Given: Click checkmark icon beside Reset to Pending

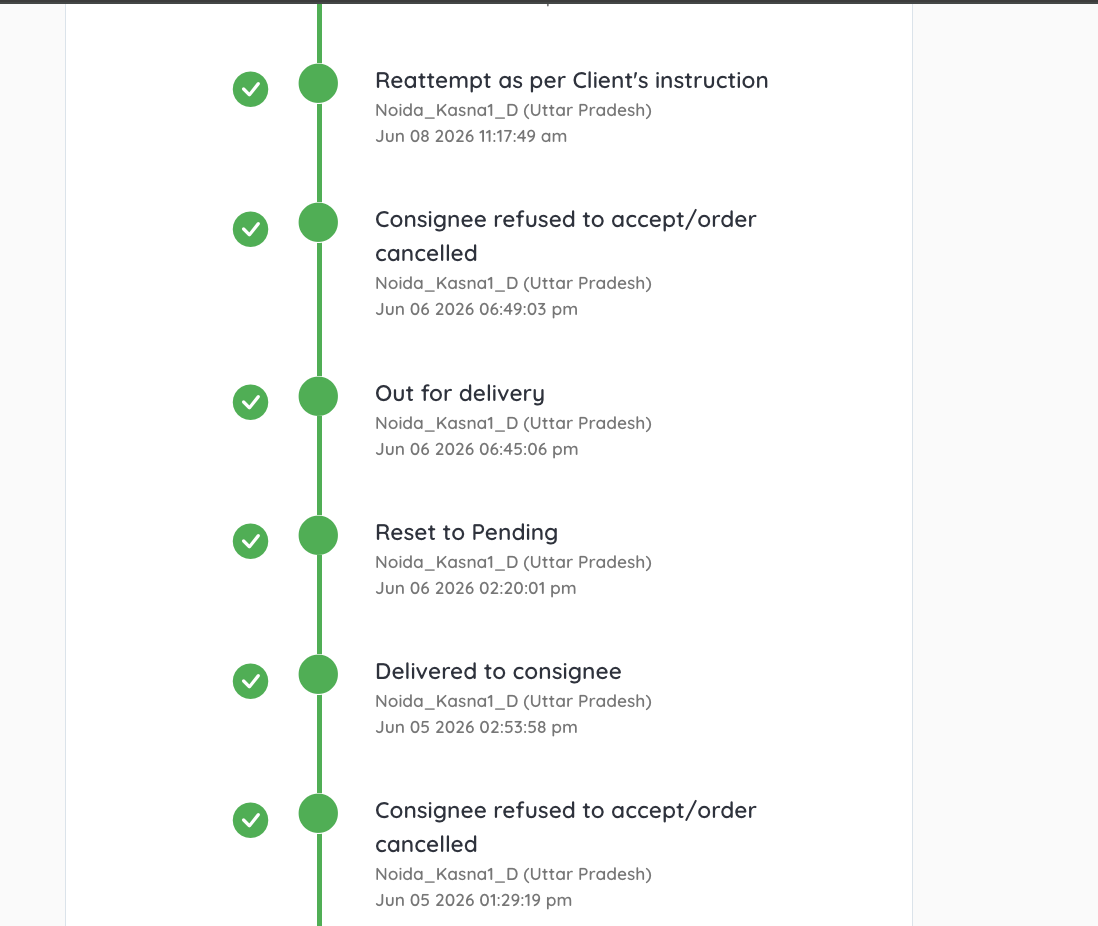Looking at the screenshot, I should tap(250, 541).
